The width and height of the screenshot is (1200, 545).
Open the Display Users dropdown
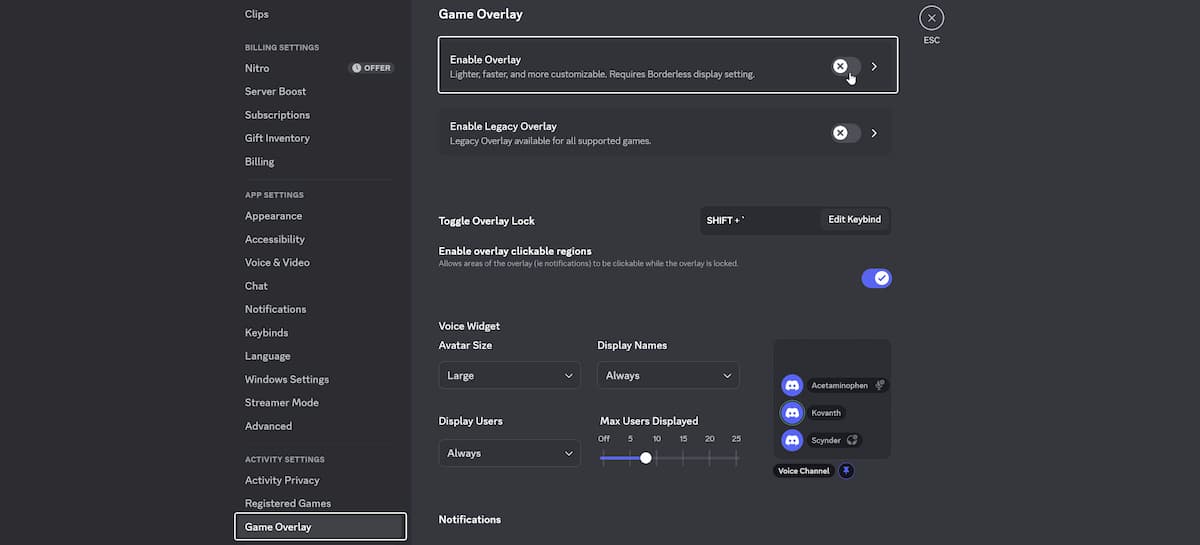(x=509, y=453)
